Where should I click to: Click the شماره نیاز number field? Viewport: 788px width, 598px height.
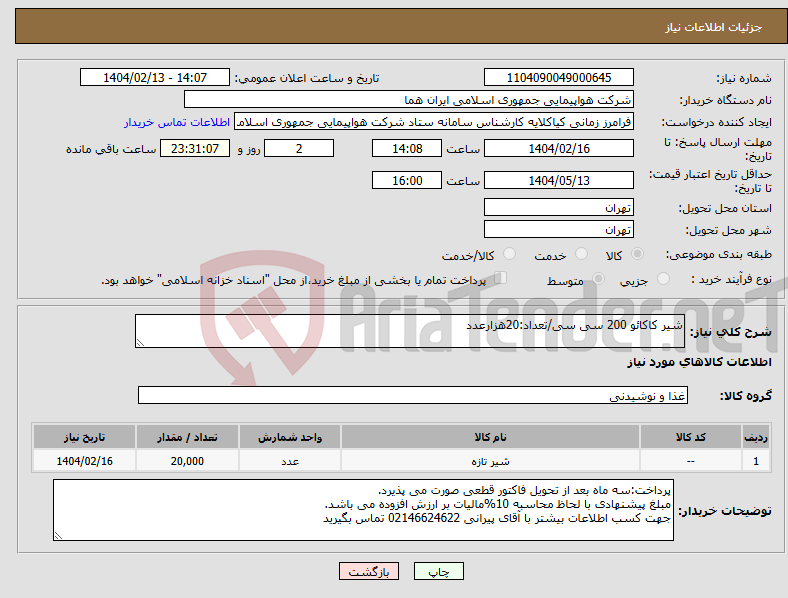pos(558,77)
